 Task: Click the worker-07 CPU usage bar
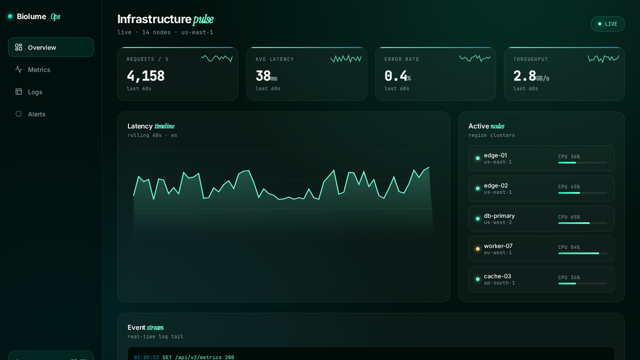click(582, 253)
